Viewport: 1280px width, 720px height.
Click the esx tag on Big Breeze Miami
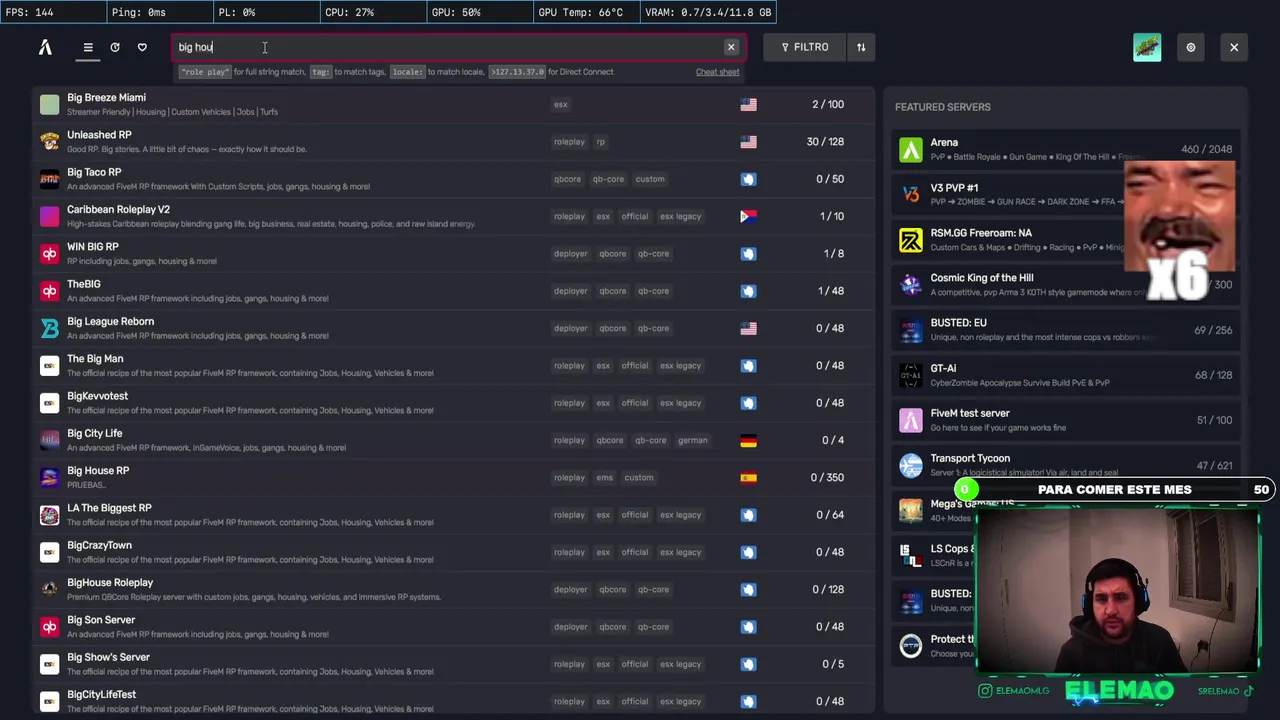(560, 104)
